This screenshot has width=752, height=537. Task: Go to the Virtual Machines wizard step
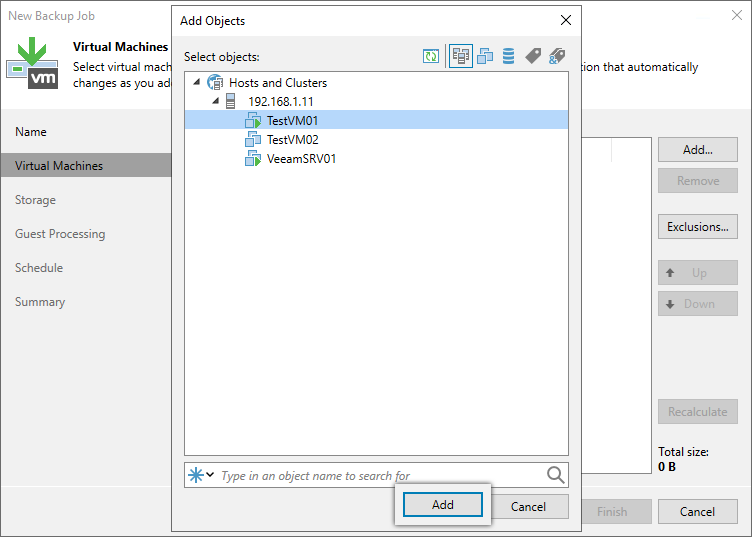click(x=86, y=165)
